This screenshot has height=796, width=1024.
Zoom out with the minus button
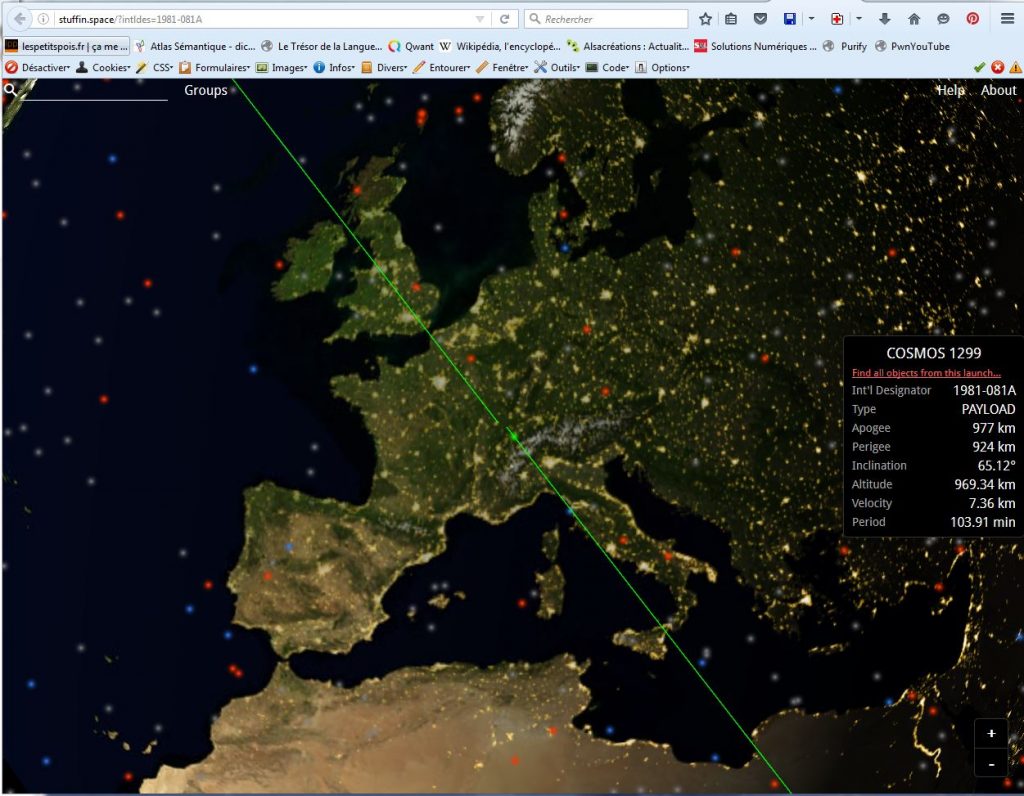(x=991, y=764)
